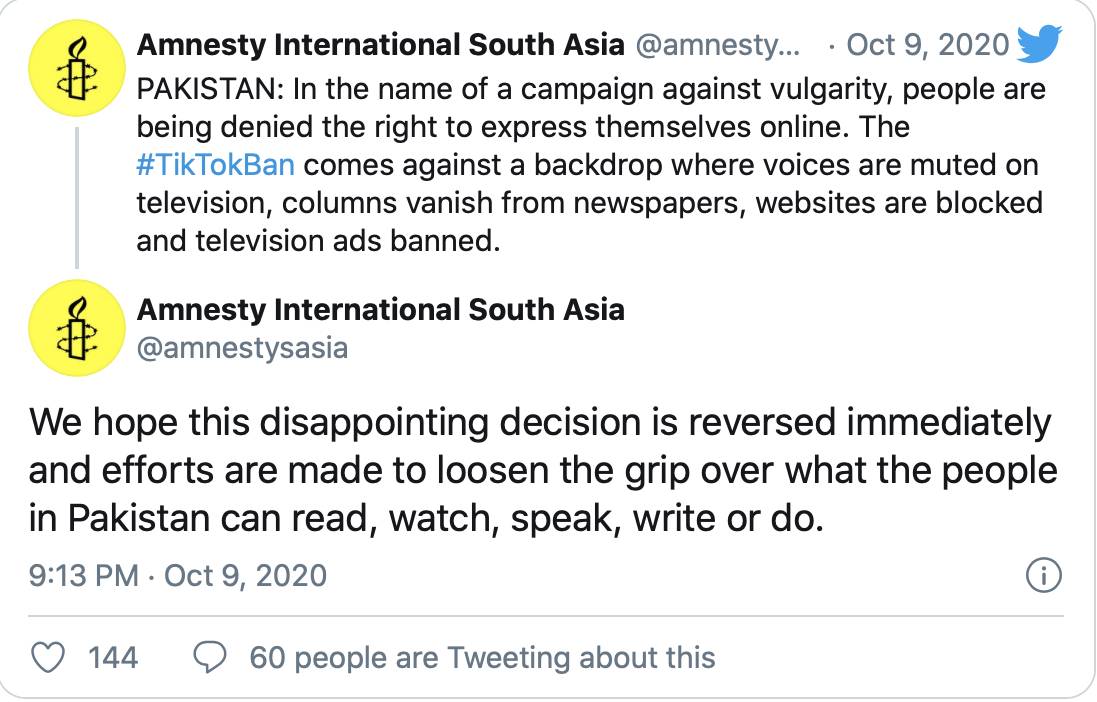Click the 9:13 PM timestamp

[85, 575]
